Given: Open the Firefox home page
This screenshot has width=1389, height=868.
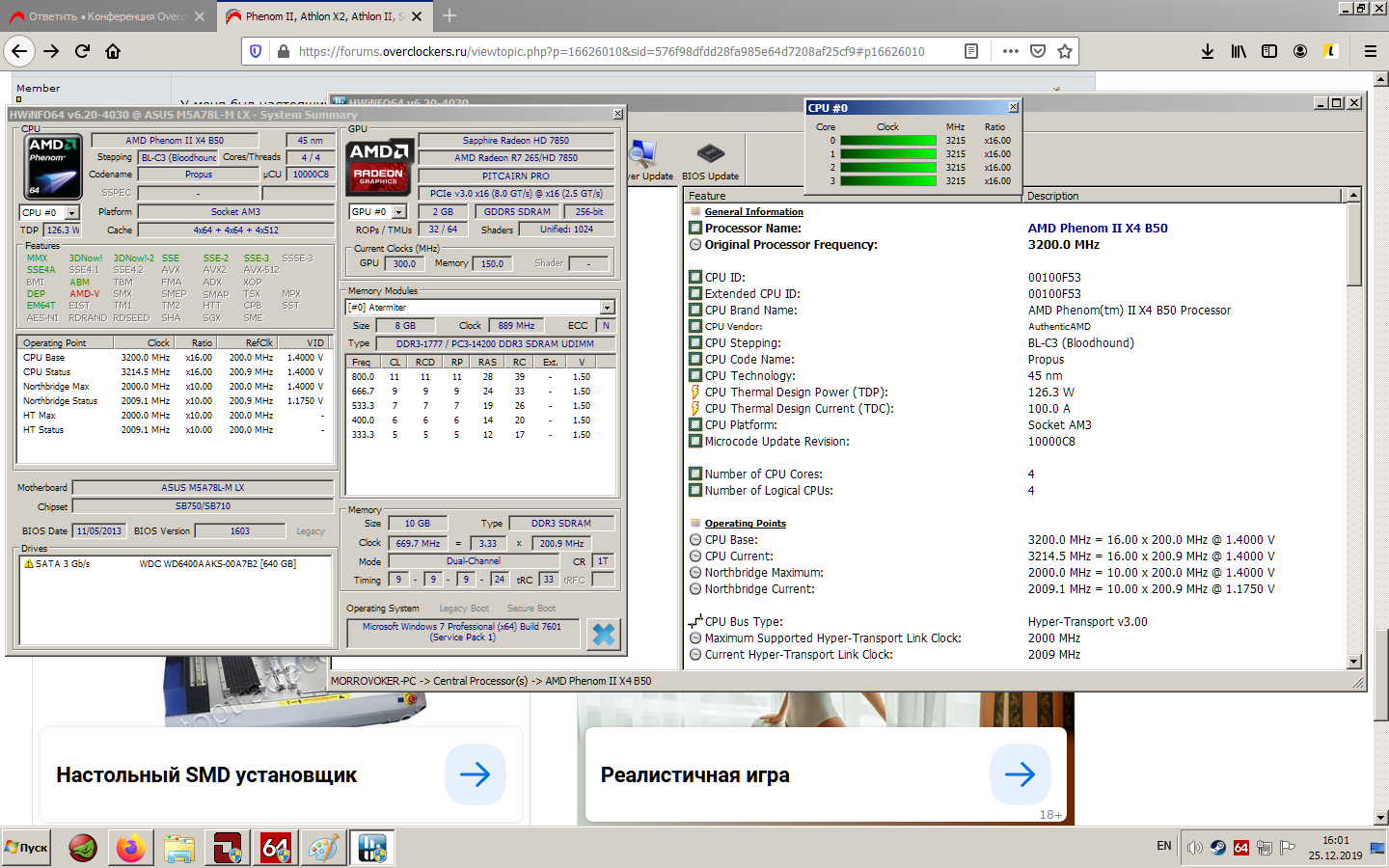Looking at the screenshot, I should [x=113, y=51].
